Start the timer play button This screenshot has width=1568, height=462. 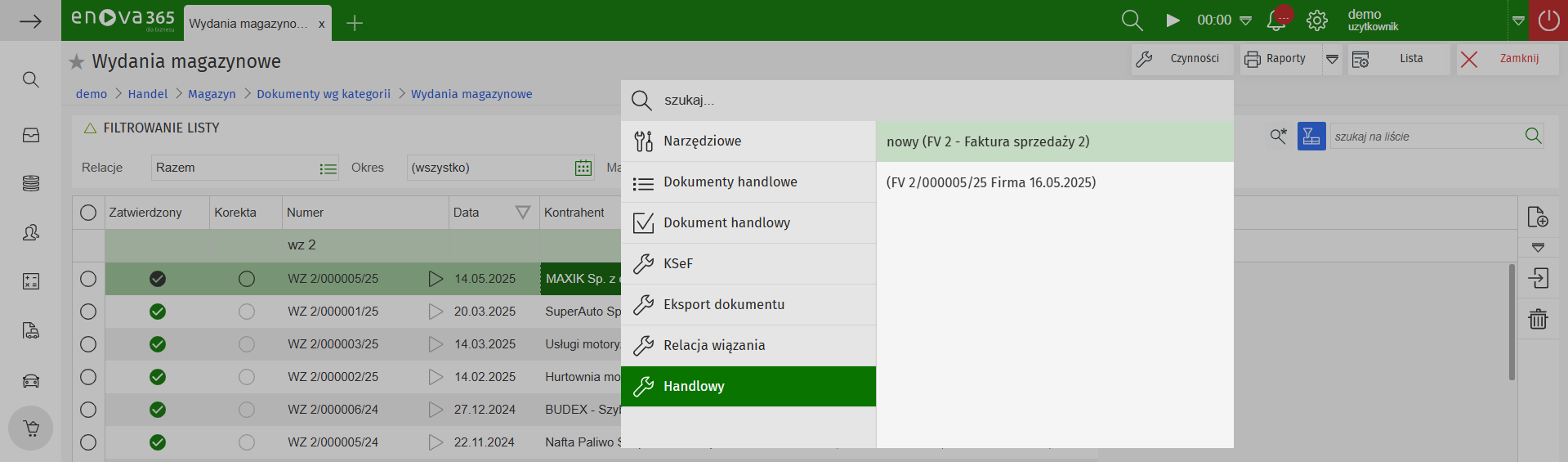click(x=1173, y=20)
